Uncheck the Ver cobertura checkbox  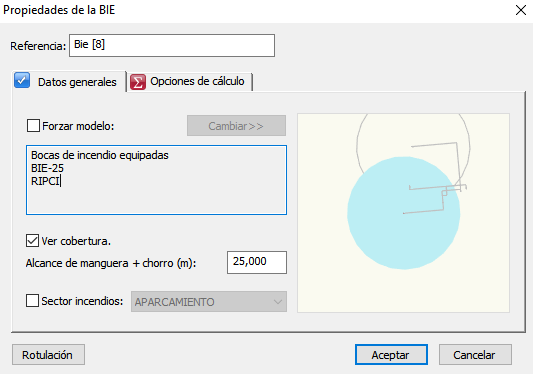pos(32,240)
